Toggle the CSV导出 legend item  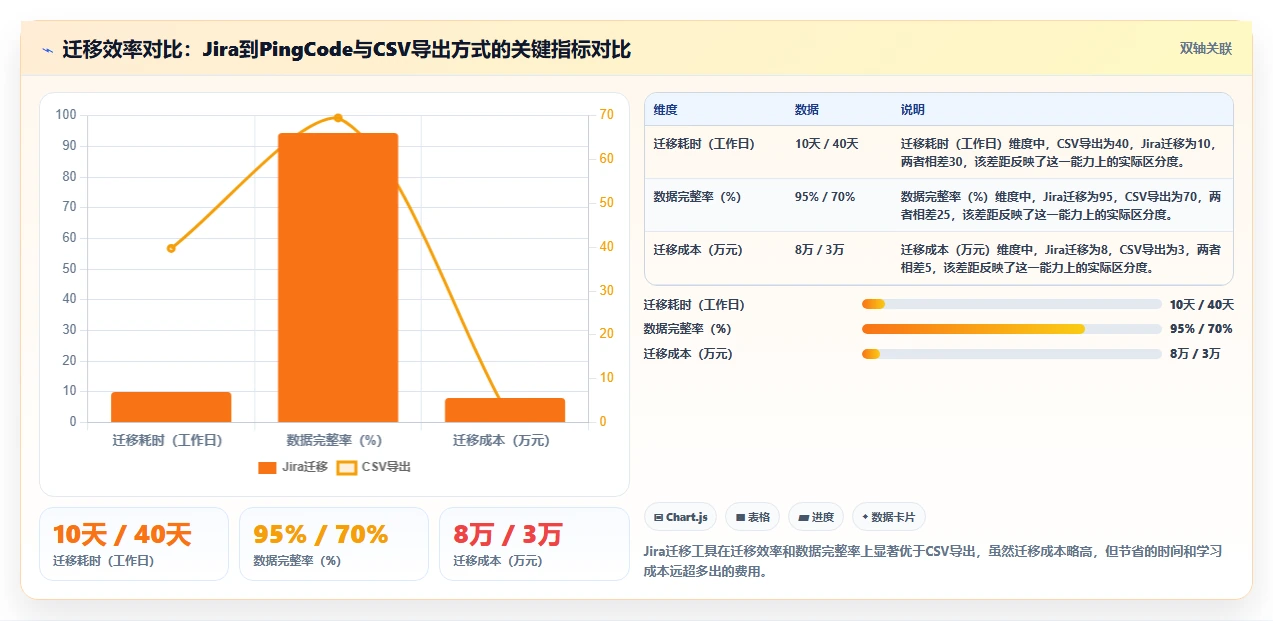(374, 467)
